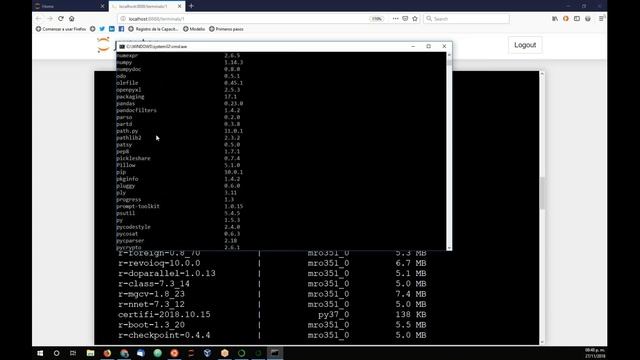Viewport: 640px width, 360px height.
Task: Switch to Firefox on the taskbar
Action: click(x=107, y=353)
